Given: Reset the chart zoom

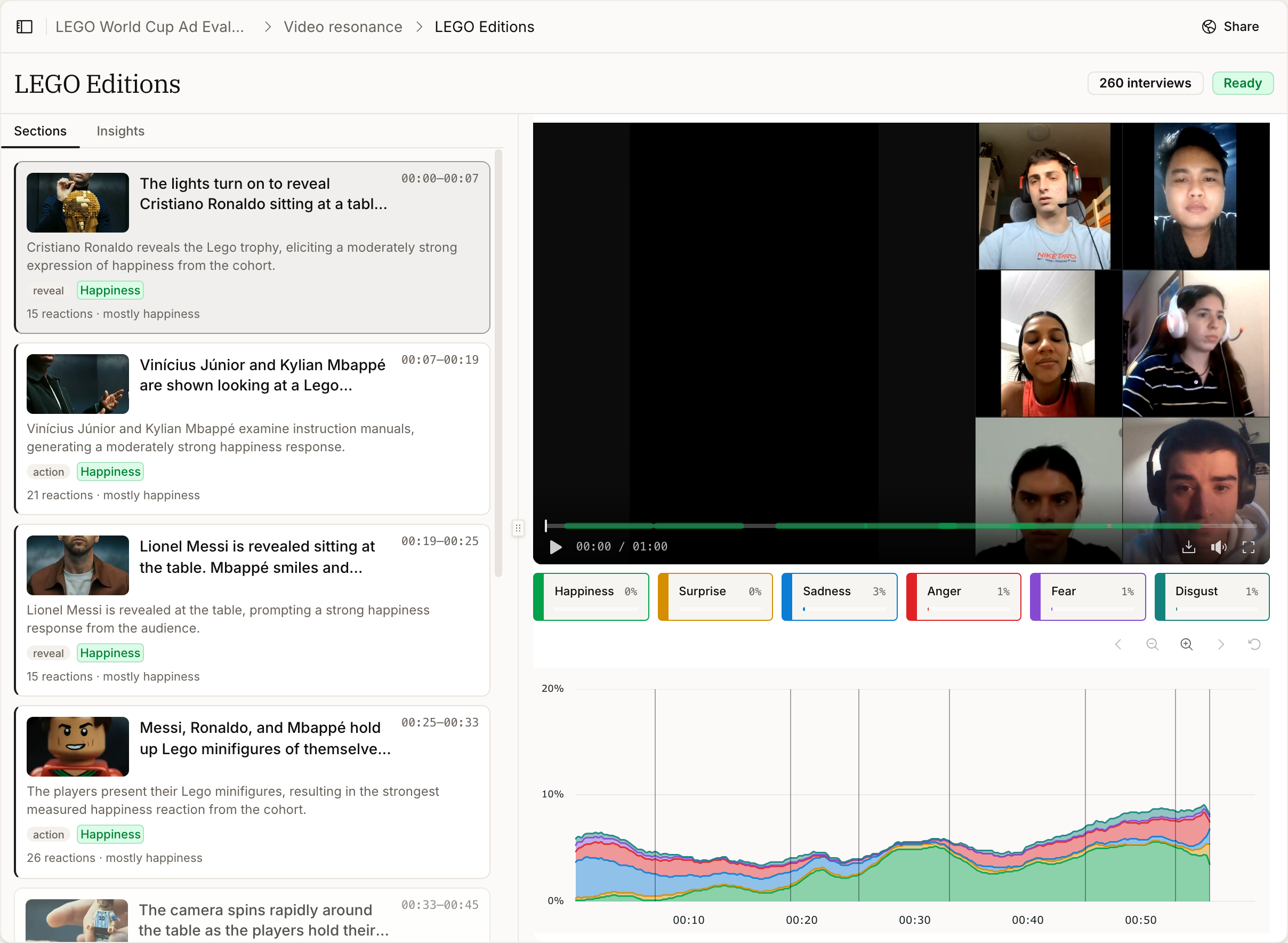Looking at the screenshot, I should (x=1254, y=644).
